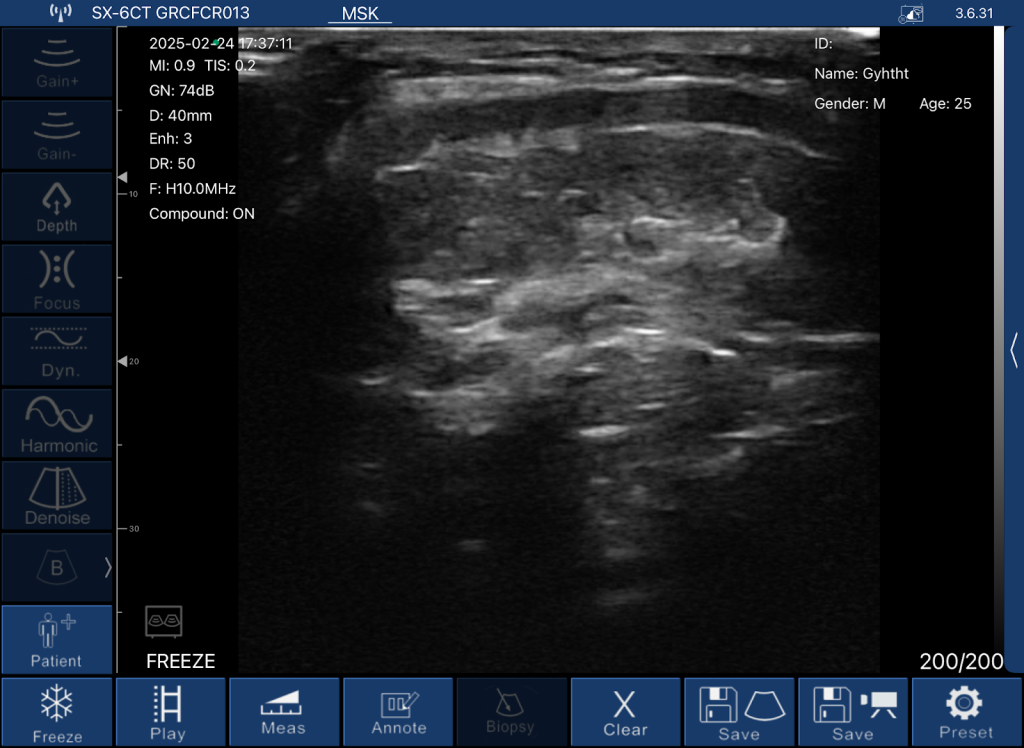The image size is (1024, 748).
Task: Click the ID: field label
Action: (x=823, y=44)
